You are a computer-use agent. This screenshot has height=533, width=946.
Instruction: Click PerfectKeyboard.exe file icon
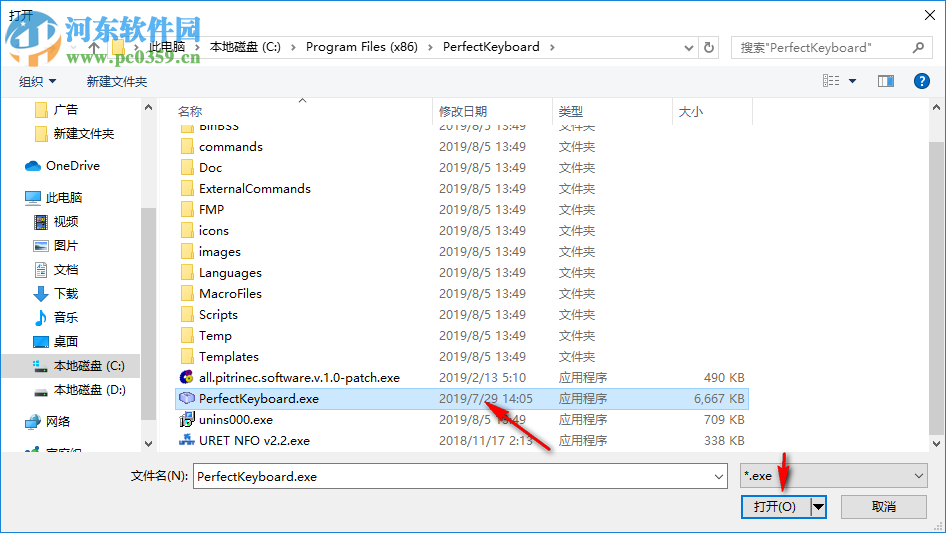pos(187,398)
